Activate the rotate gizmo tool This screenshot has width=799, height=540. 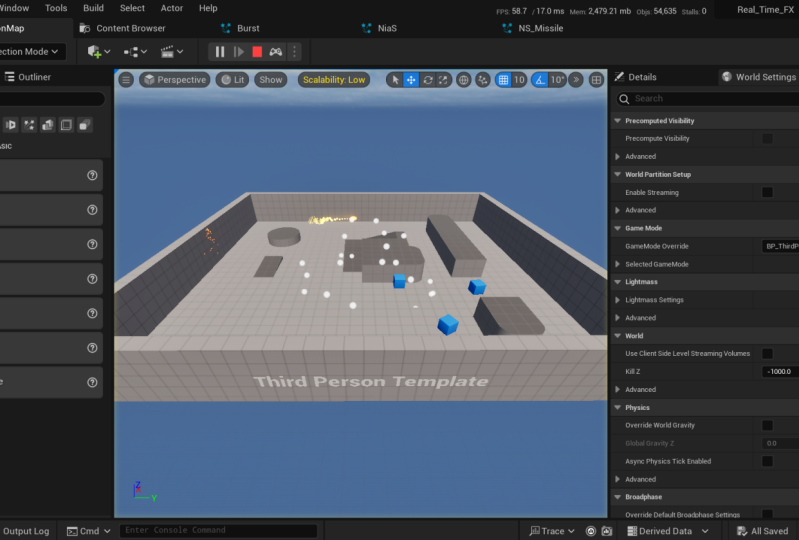pos(428,79)
